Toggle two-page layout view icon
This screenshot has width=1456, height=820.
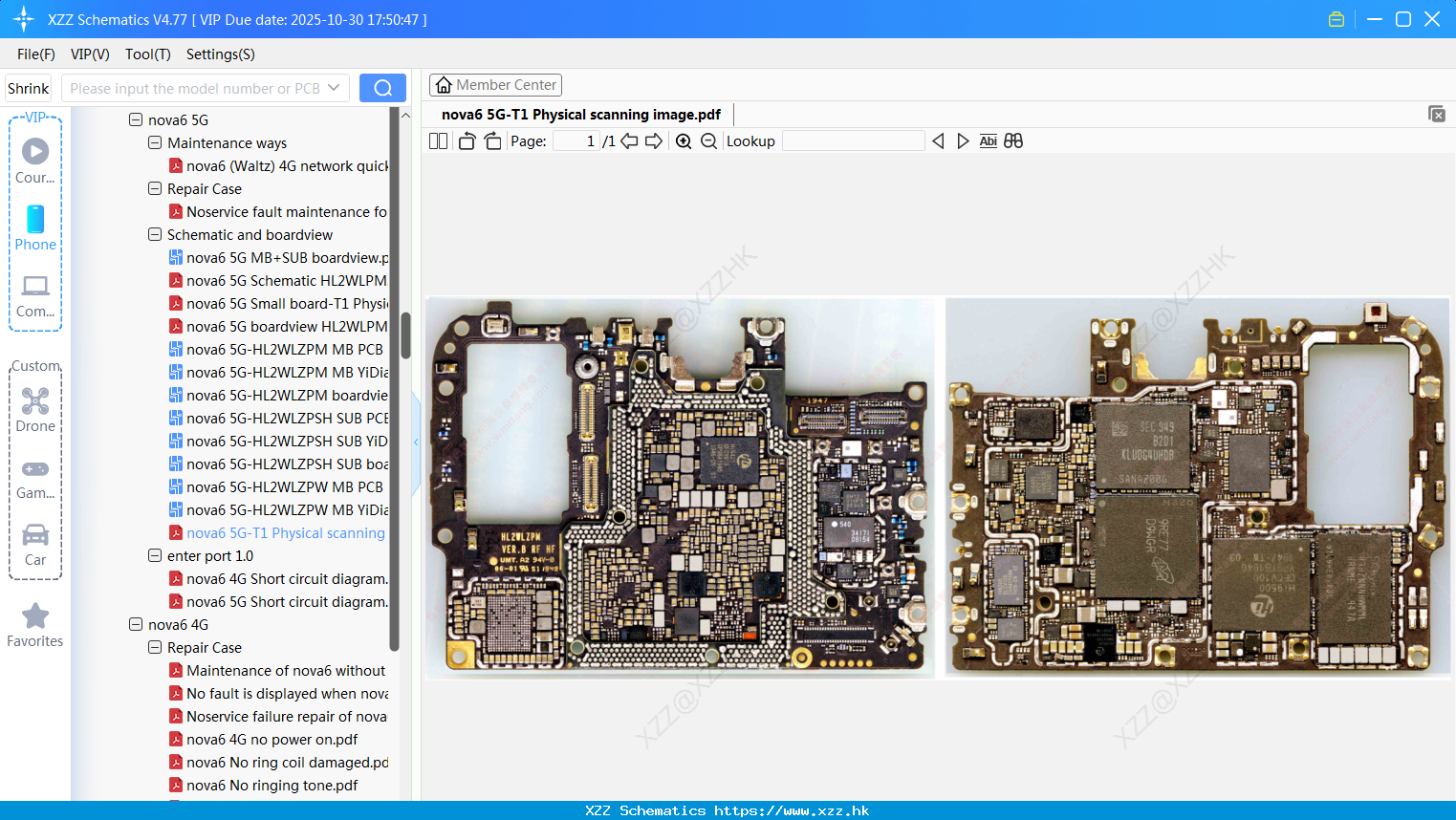pos(438,140)
